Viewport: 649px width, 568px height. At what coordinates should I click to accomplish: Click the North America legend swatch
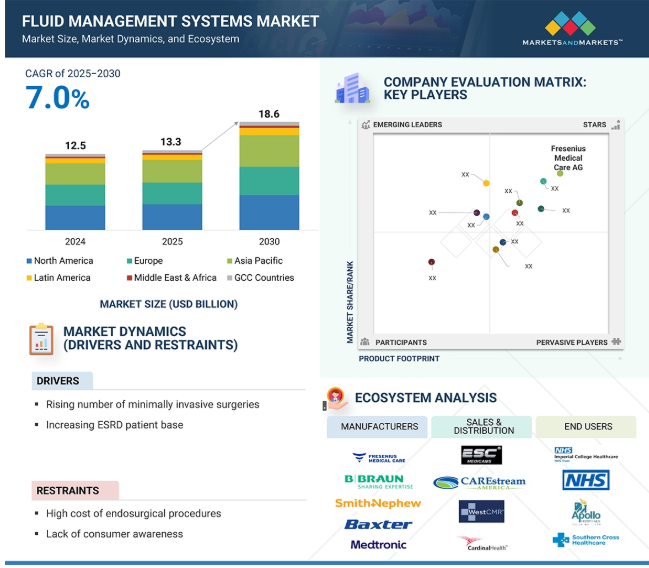pos(29,261)
